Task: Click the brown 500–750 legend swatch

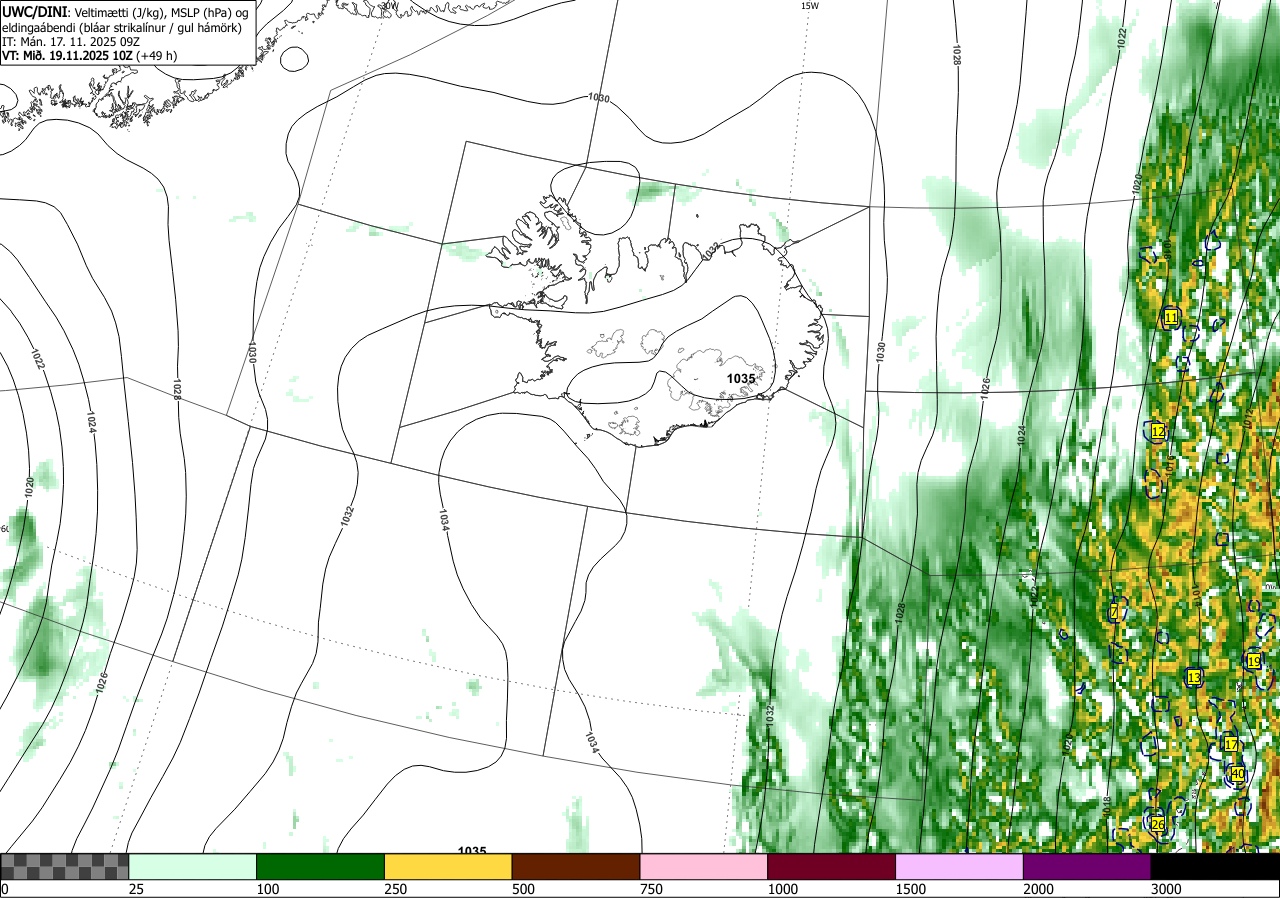Action: tap(576, 866)
